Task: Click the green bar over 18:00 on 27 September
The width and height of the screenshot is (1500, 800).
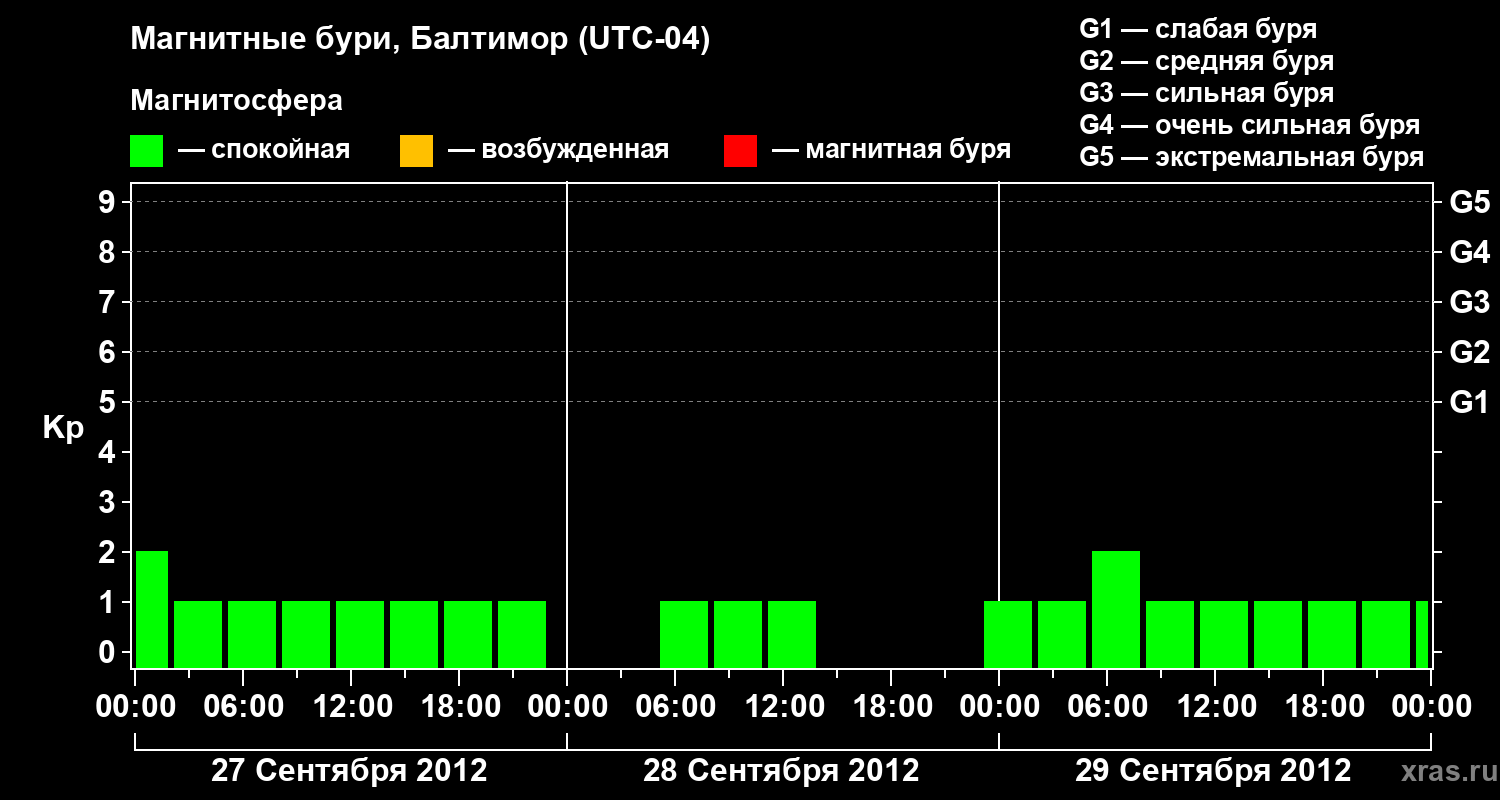Action: coord(468,634)
